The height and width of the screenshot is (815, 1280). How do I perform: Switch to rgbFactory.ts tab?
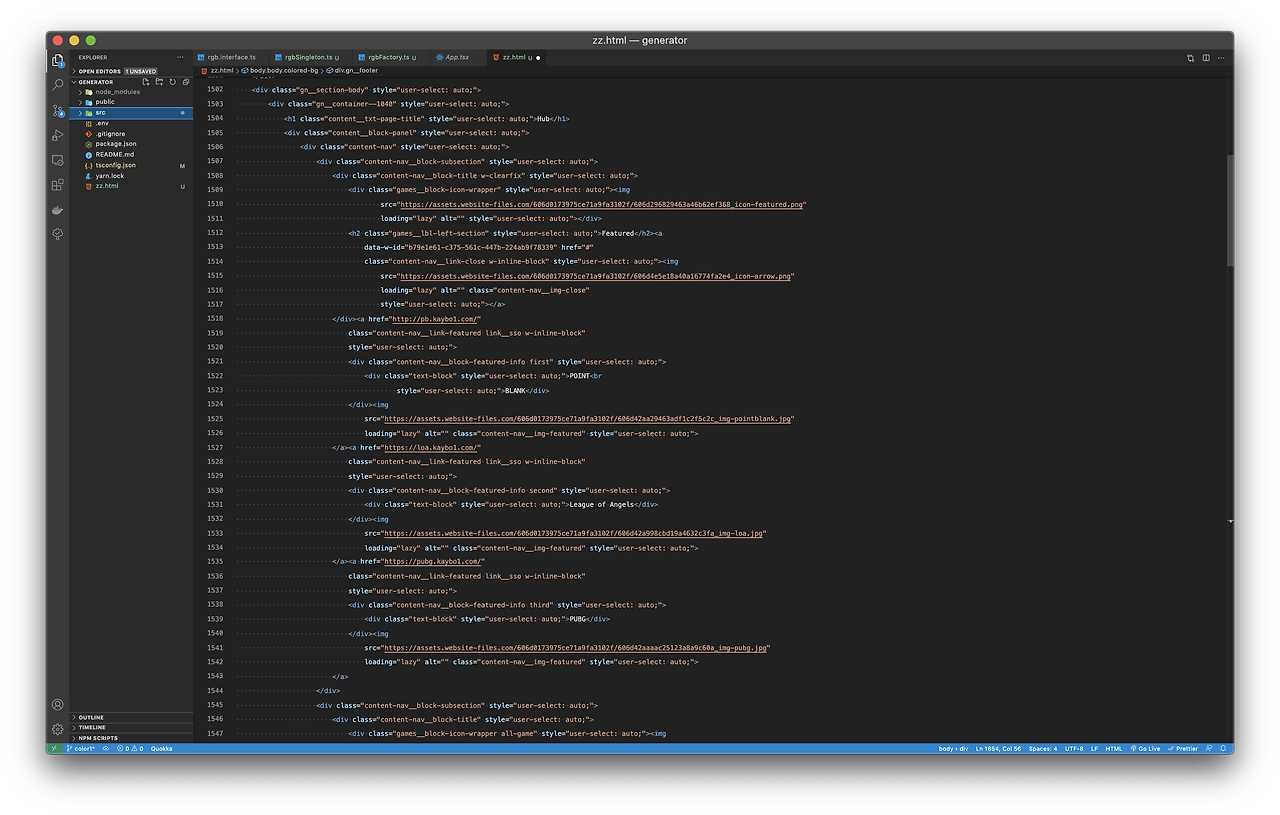point(391,58)
